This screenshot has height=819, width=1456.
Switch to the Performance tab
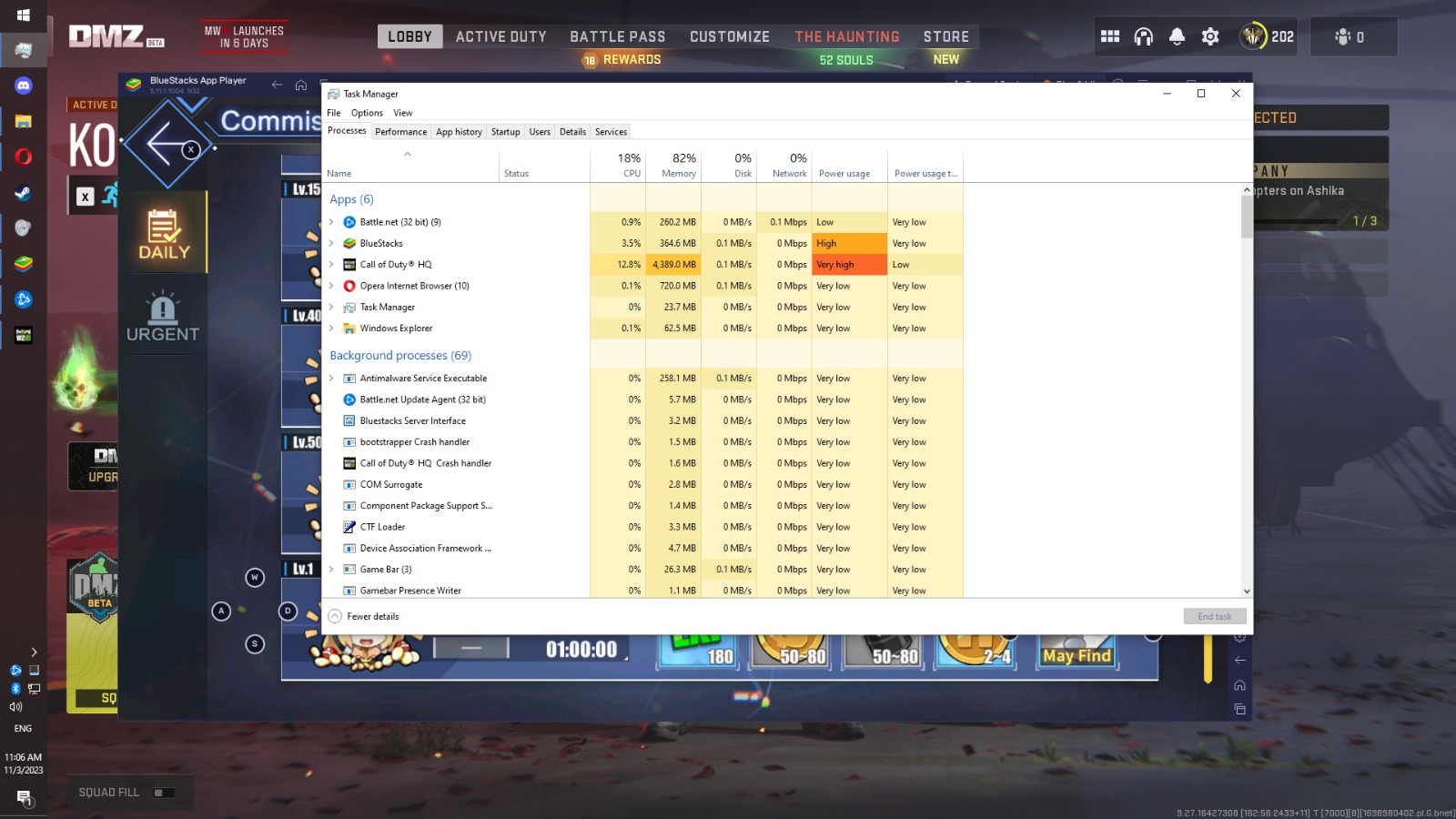coord(400,132)
